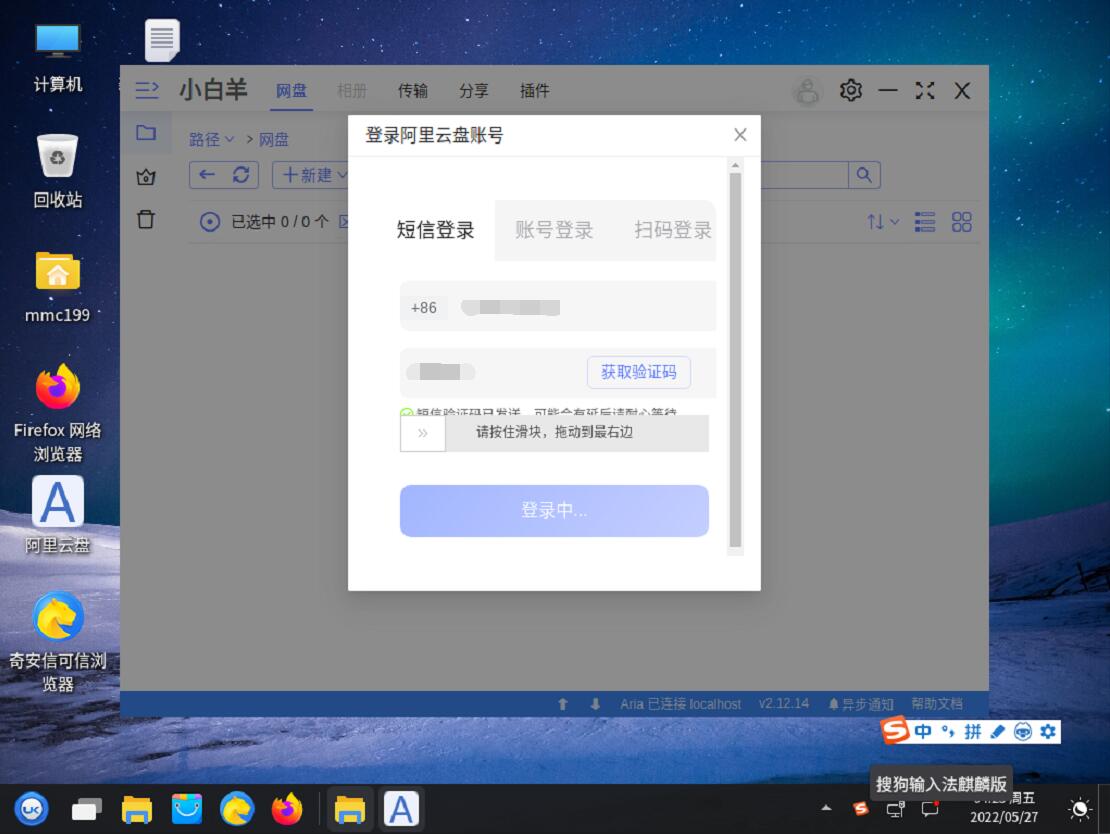
Task: Switch to list view icon
Action: 925,222
